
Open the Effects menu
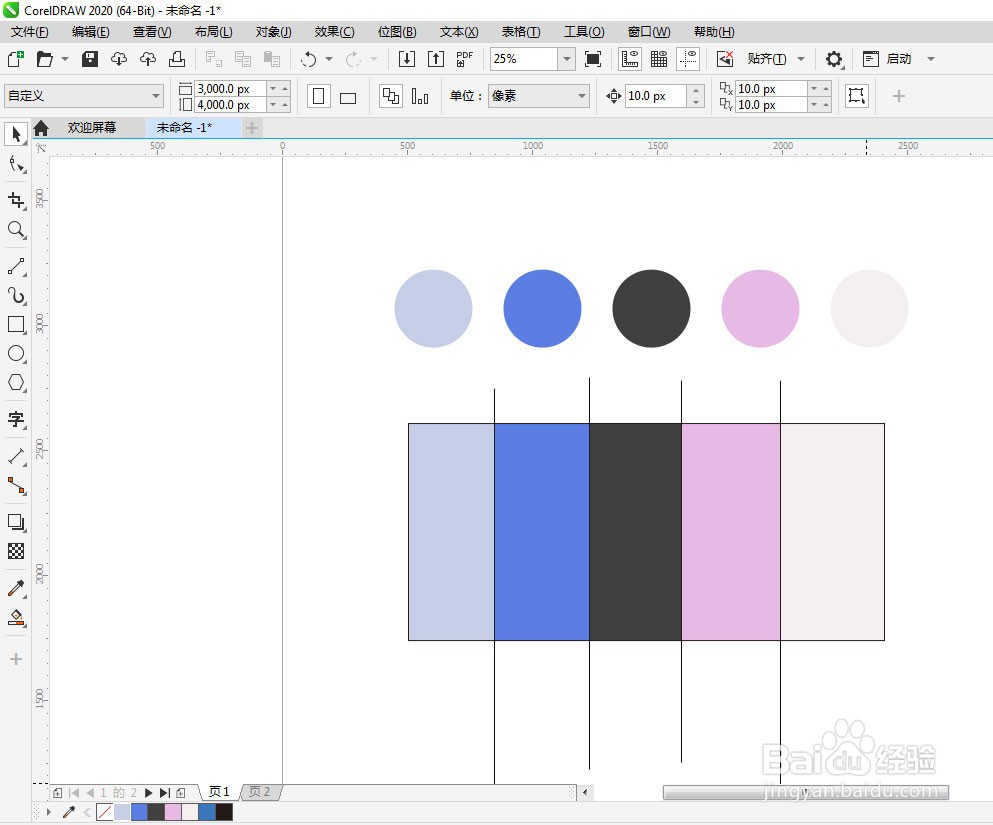coord(334,32)
